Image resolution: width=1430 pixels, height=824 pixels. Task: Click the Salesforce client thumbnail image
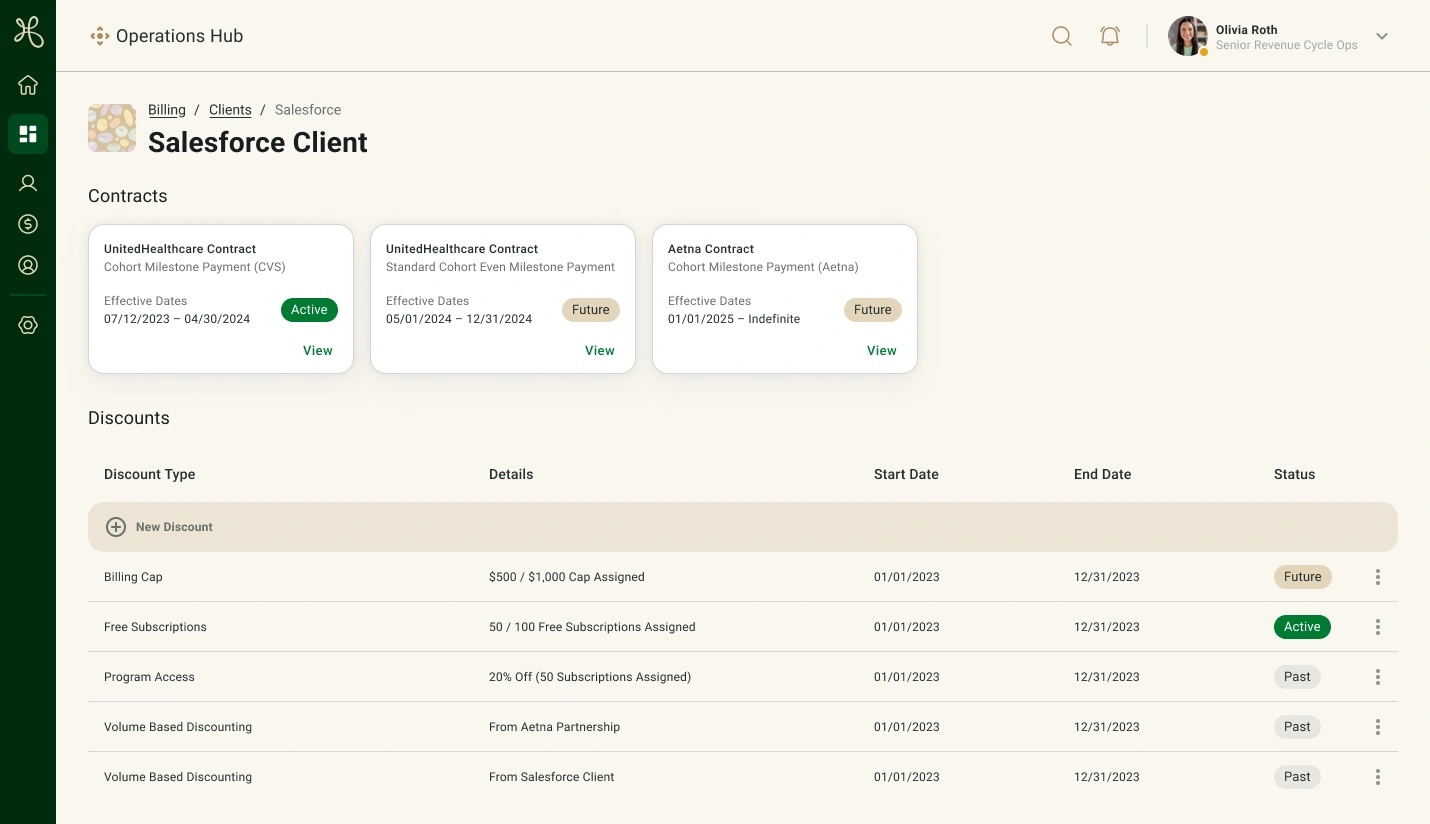pos(112,128)
